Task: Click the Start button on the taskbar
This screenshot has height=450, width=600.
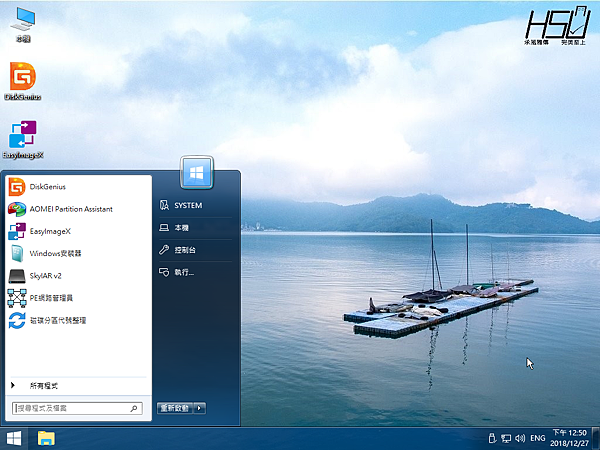Action: 14,439
